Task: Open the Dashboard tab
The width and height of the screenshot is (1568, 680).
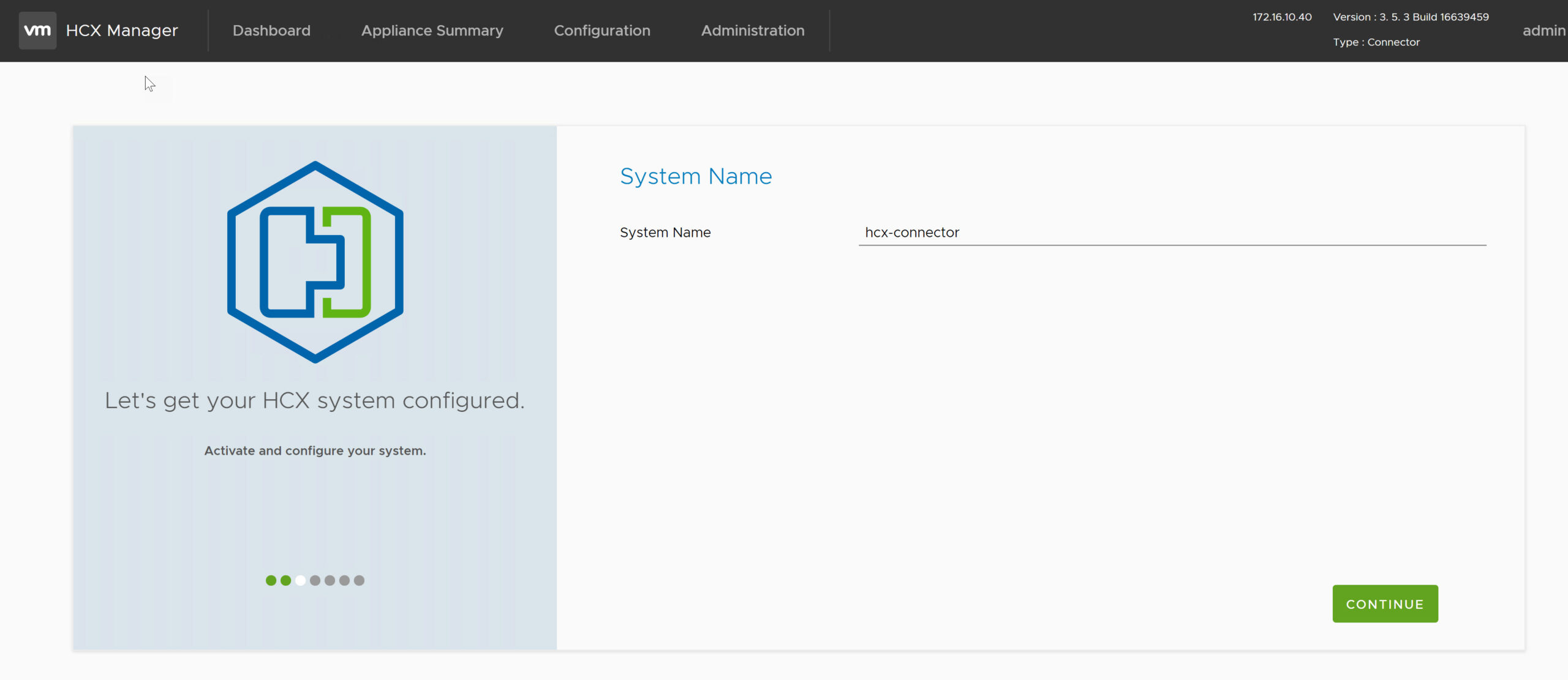Action: coord(271,31)
